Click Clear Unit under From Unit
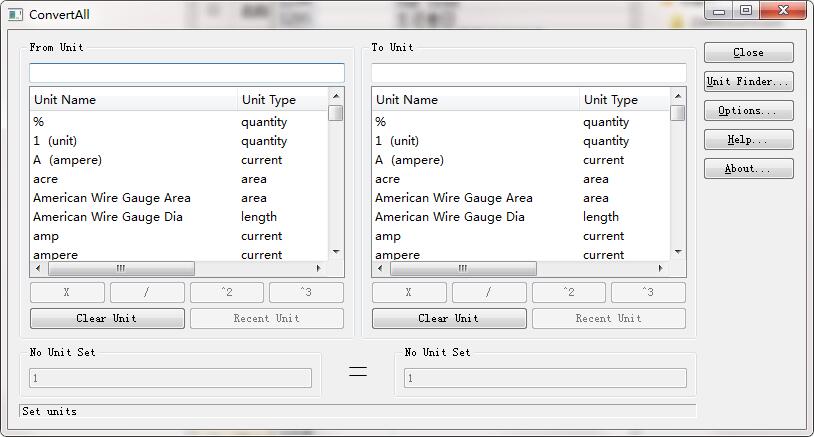 [x=107, y=319]
